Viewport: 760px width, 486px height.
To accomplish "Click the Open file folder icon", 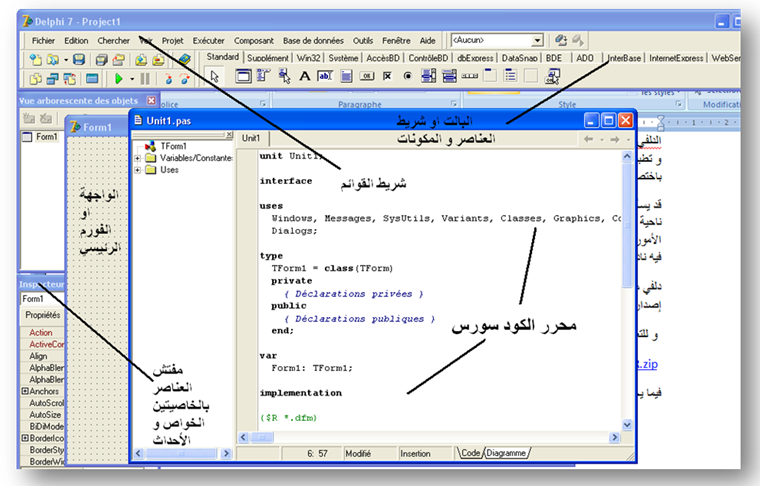I will click(52, 60).
